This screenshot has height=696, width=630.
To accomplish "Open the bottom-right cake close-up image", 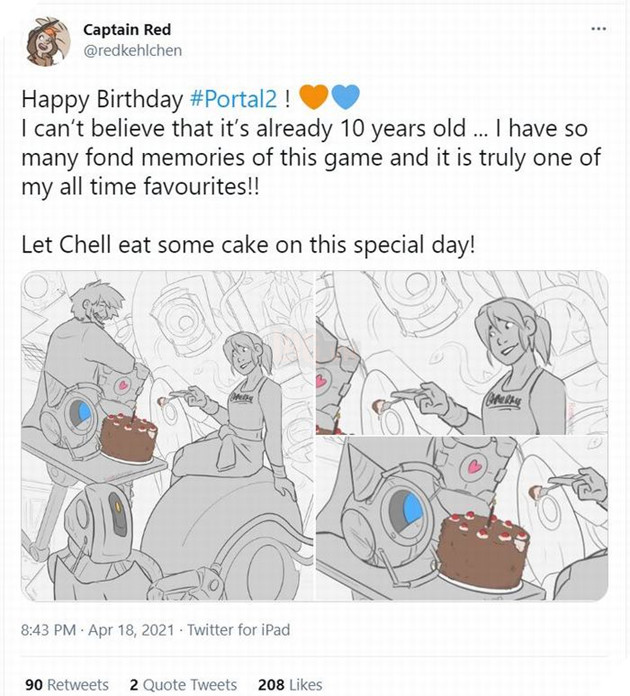I will [x=461, y=519].
